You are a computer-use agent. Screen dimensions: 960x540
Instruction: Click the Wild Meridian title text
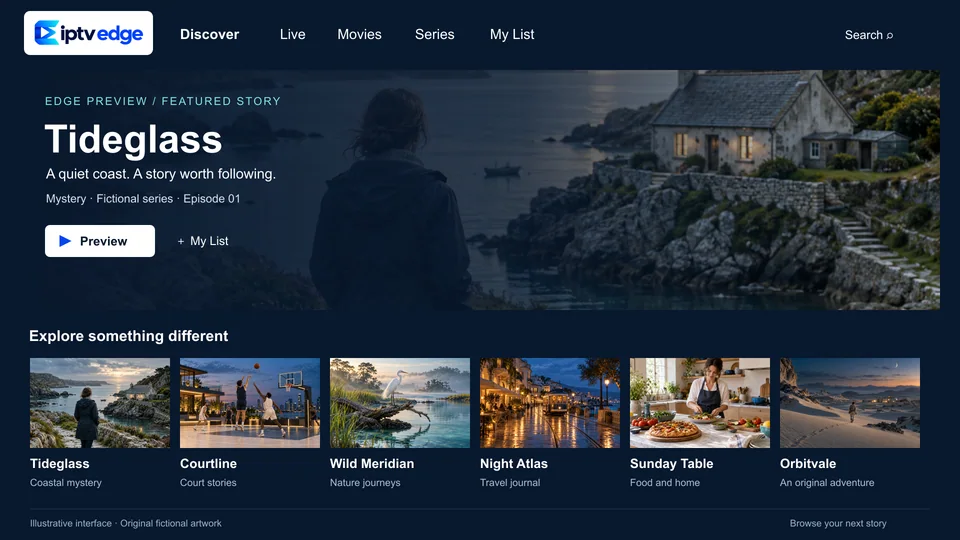[x=372, y=463]
